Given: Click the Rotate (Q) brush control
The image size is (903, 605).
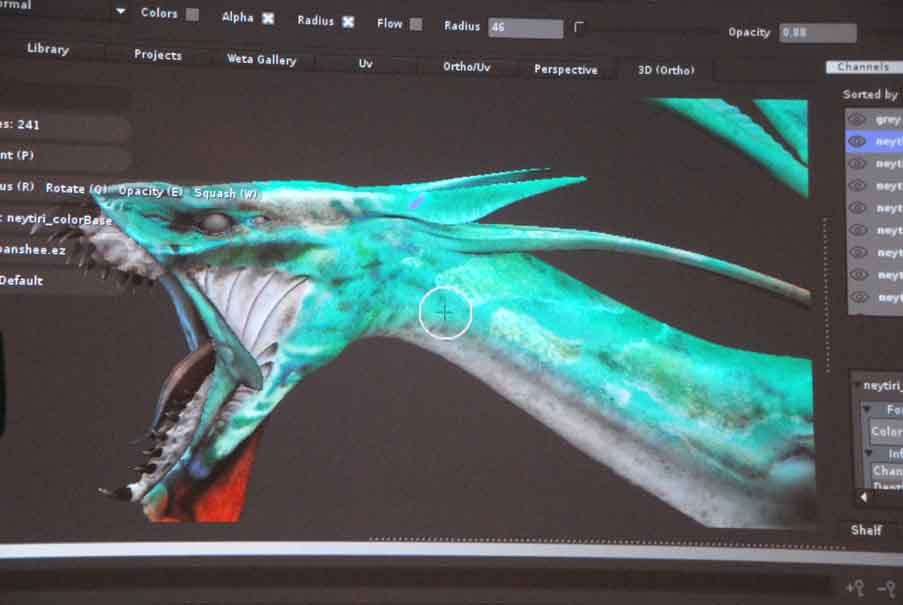Looking at the screenshot, I should click(75, 188).
